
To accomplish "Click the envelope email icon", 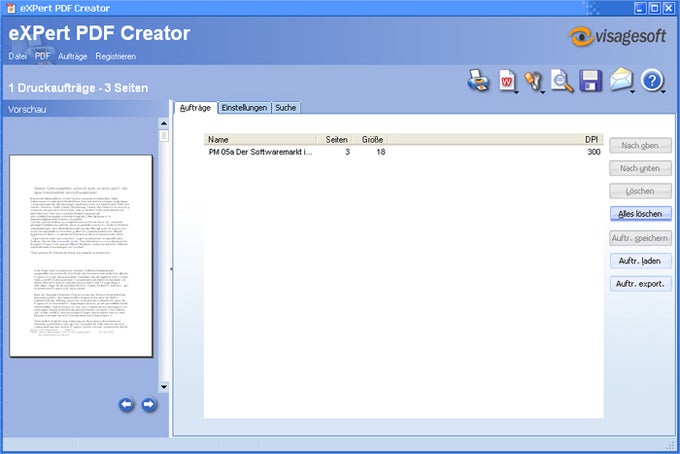I will [621, 80].
